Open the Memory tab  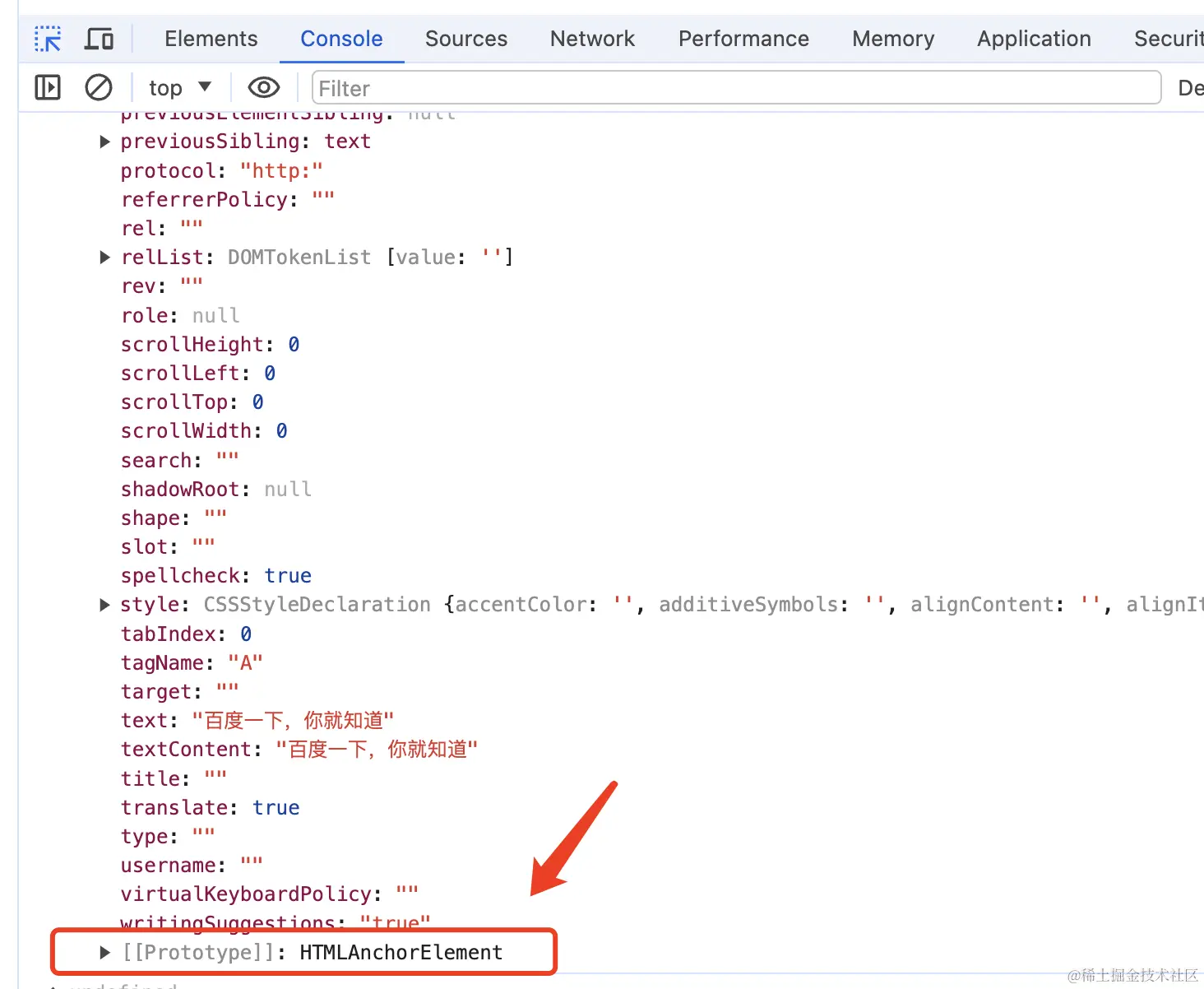pos(893,39)
